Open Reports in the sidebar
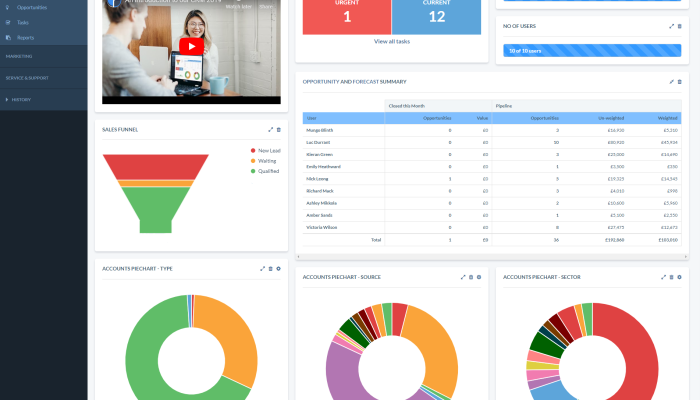The height and width of the screenshot is (400, 700). pos(26,37)
